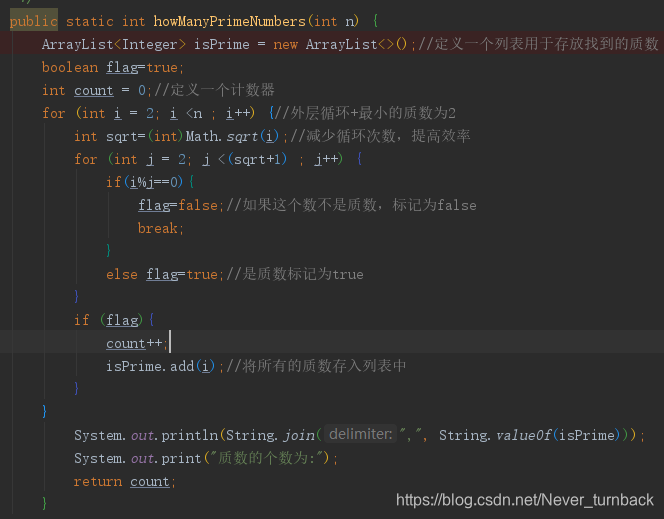Click the comment '减少循环次数，提高效率'
The image size is (664, 519).
pyautogui.click(x=388, y=136)
